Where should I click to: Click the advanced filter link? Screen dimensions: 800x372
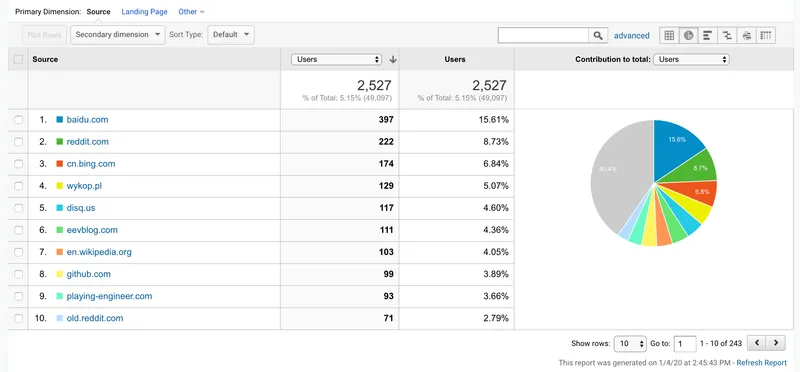point(632,35)
